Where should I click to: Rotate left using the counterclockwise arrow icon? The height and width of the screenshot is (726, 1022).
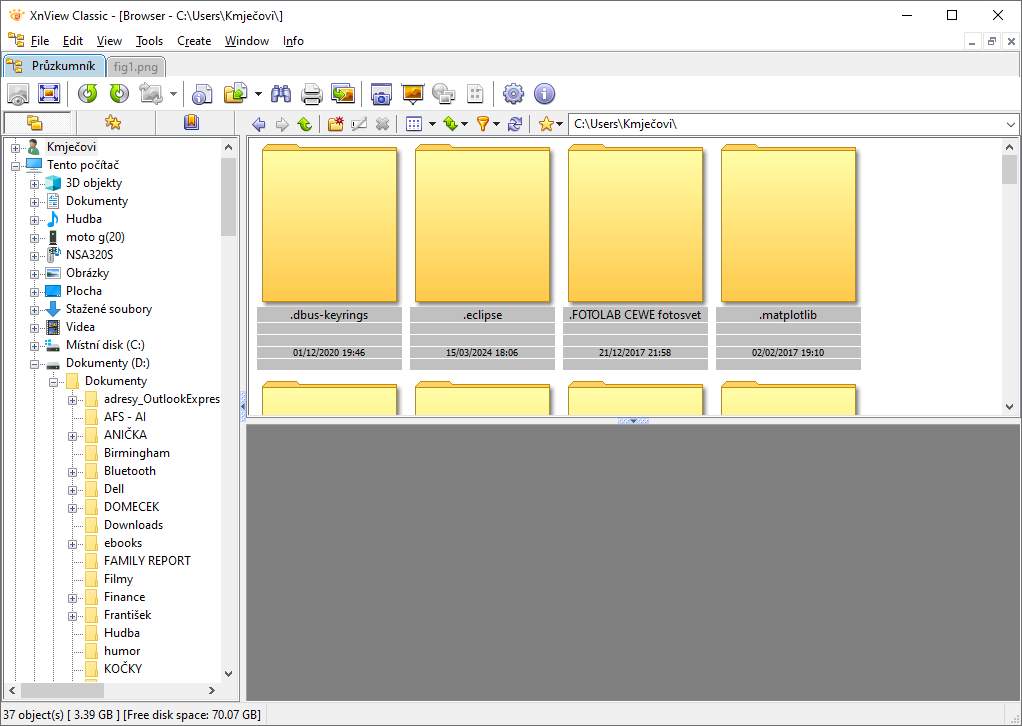point(88,94)
